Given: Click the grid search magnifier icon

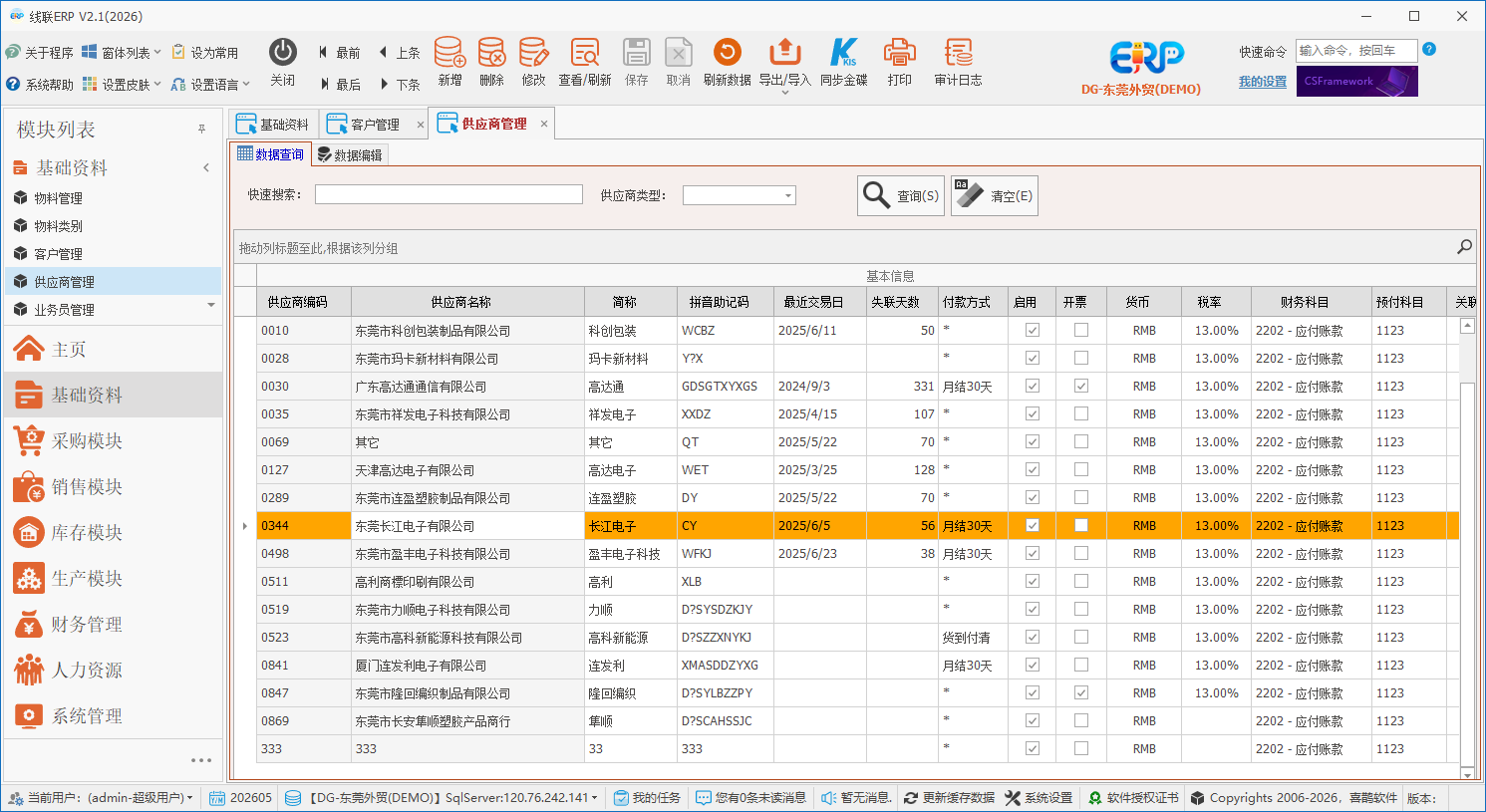Looking at the screenshot, I should coord(1464,246).
